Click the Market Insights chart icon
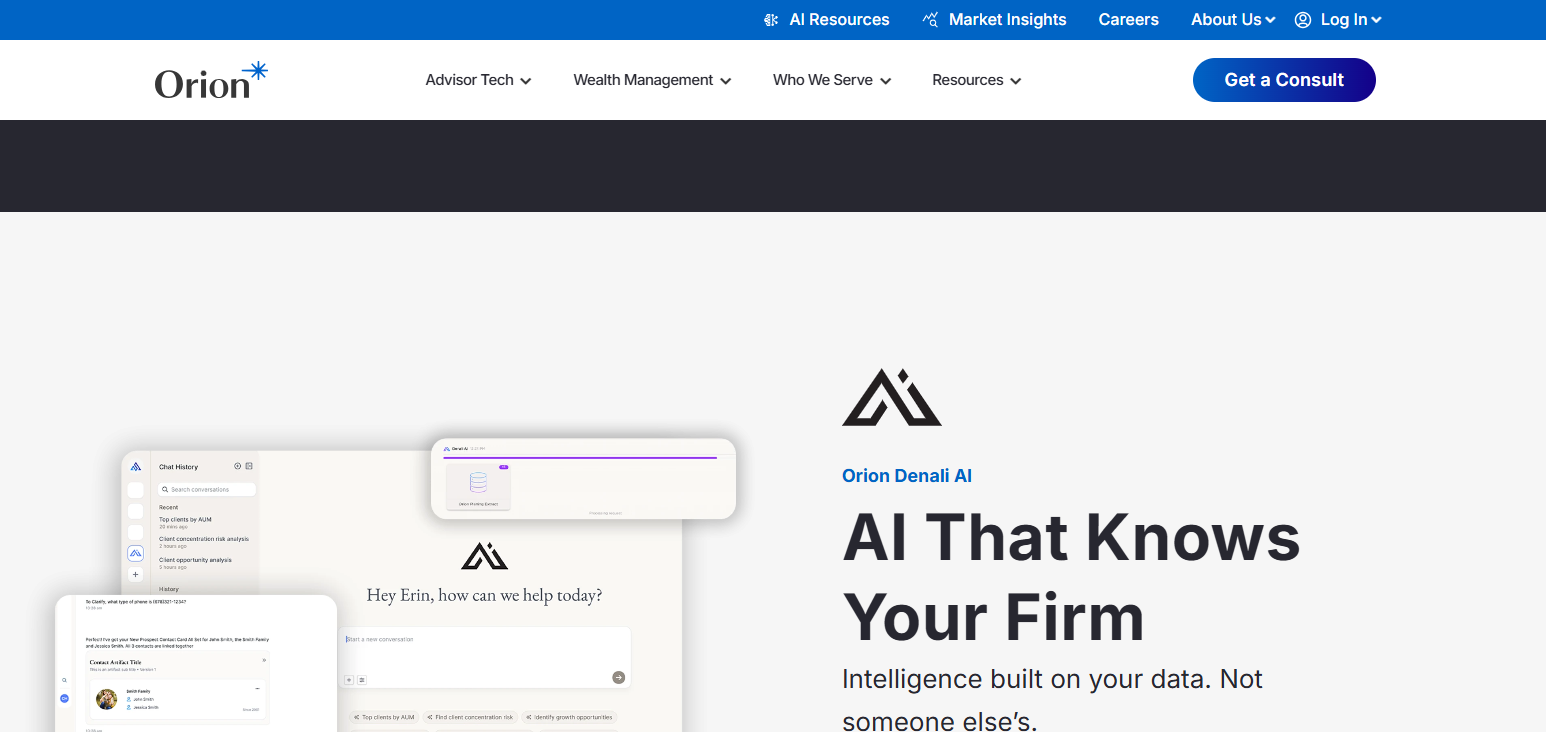The height and width of the screenshot is (732, 1546). pos(931,20)
